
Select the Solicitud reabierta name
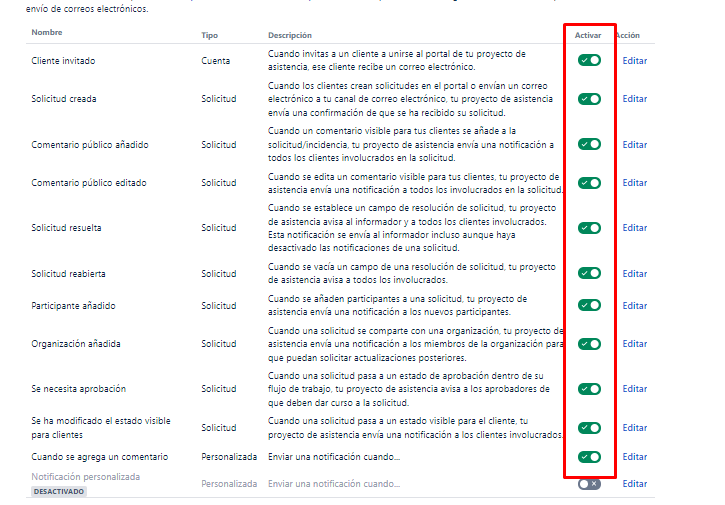pyautogui.click(x=68, y=273)
